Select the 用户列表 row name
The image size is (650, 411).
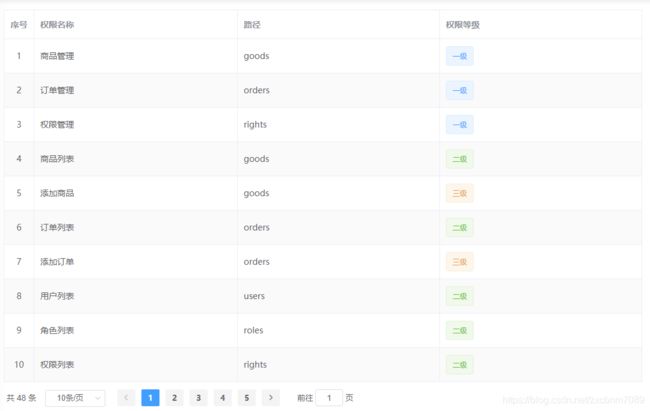point(57,296)
